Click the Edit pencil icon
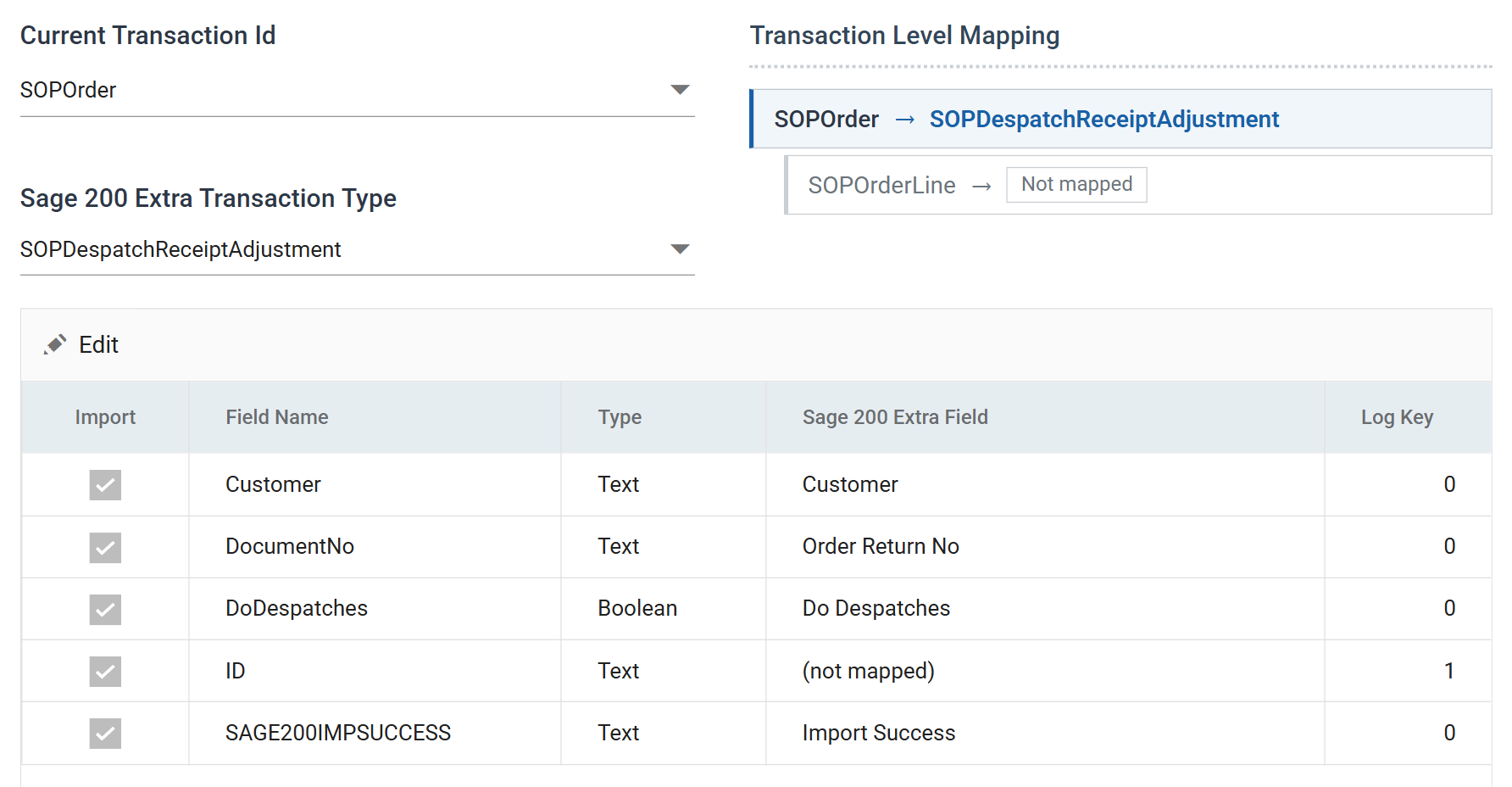The width and height of the screenshot is (1512, 787). (55, 344)
